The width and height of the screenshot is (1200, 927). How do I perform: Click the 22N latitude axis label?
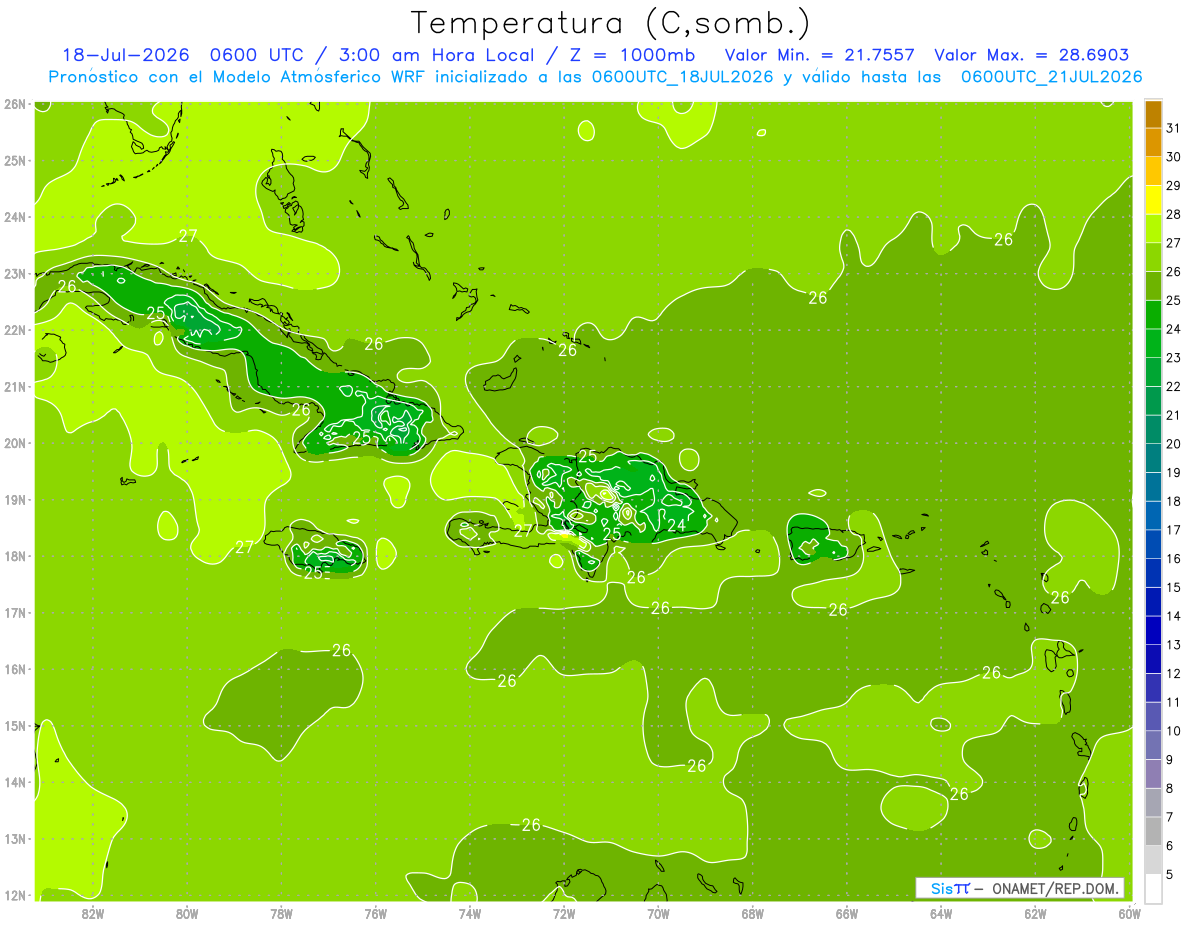(14, 330)
